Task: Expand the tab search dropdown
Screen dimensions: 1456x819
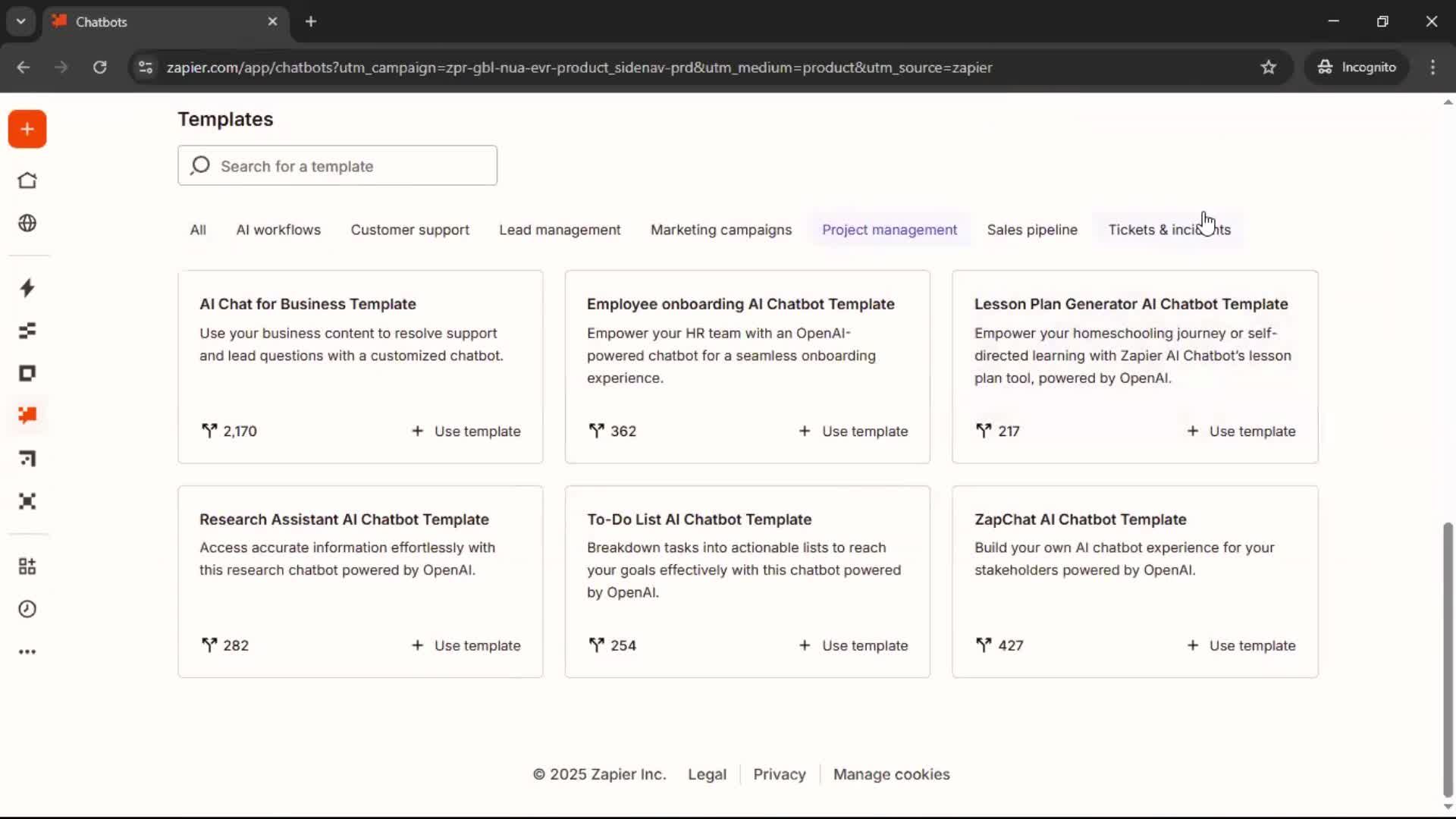Action: 21,21
